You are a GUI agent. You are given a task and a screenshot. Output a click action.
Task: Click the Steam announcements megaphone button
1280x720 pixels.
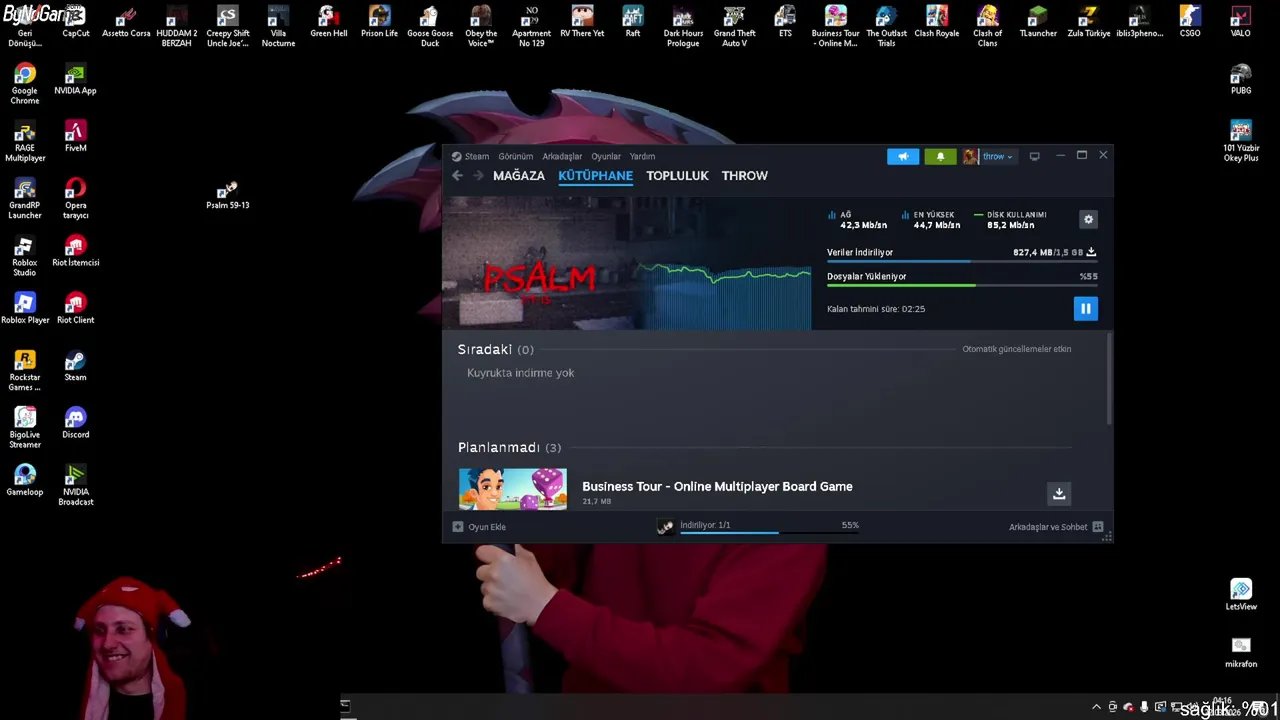(903, 156)
